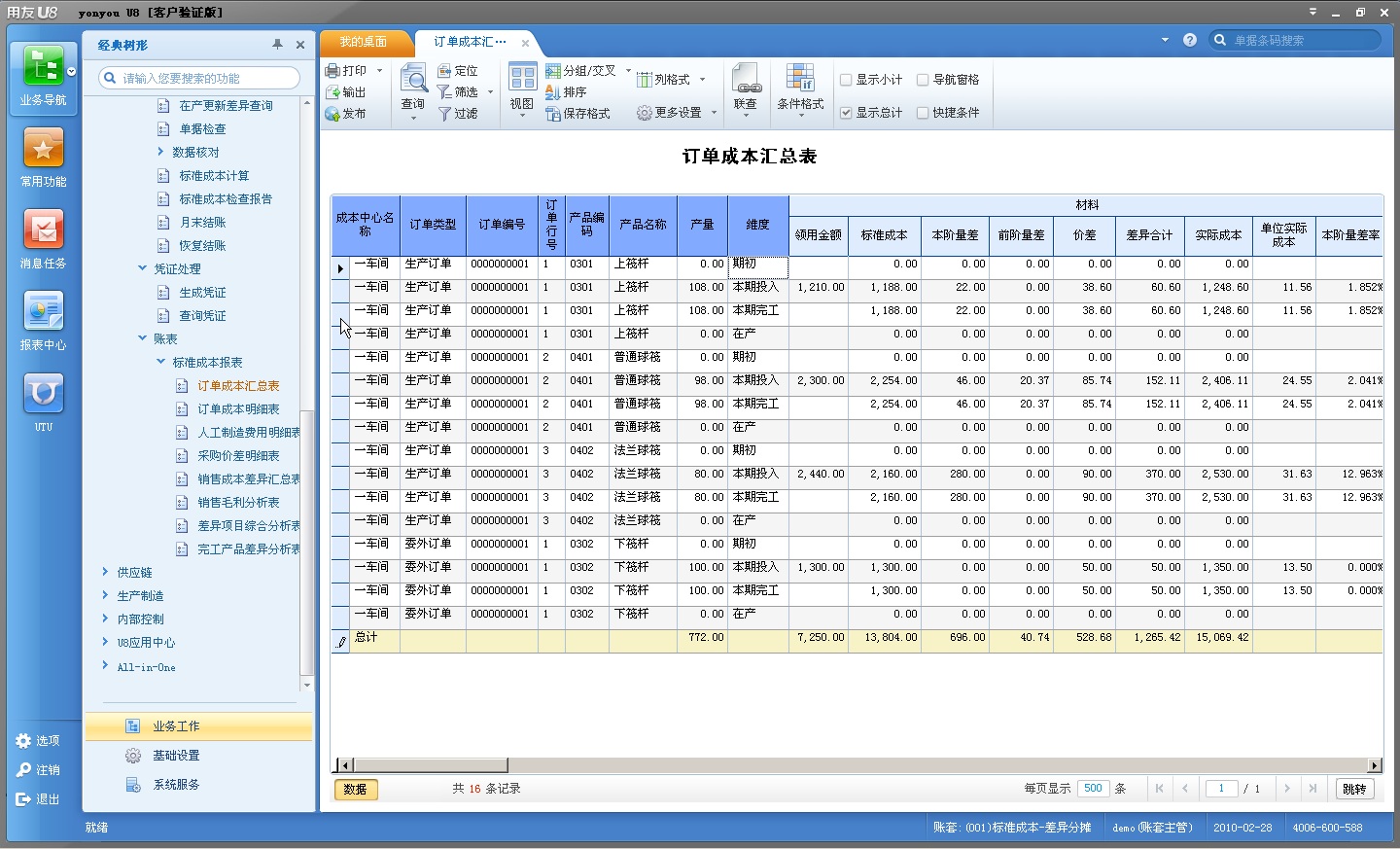Click scroll-right arrow of table scrollbar
Viewport: 1400px width, 849px height.
pyautogui.click(x=1375, y=765)
